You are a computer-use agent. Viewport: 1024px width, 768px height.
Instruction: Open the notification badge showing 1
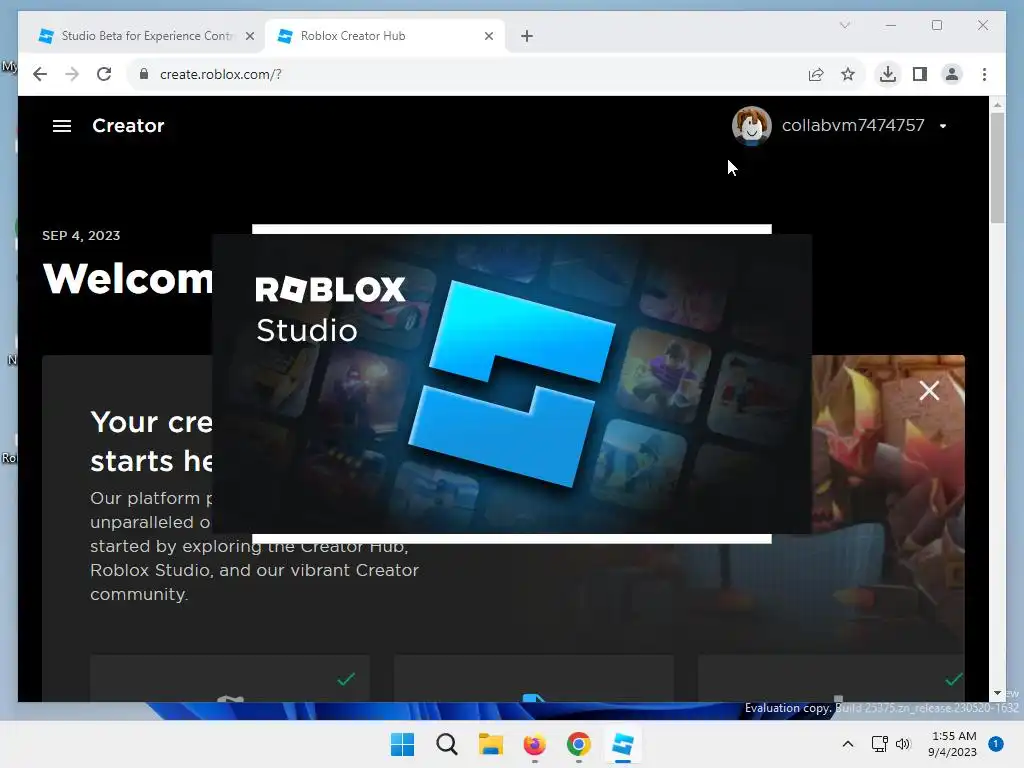(996, 744)
